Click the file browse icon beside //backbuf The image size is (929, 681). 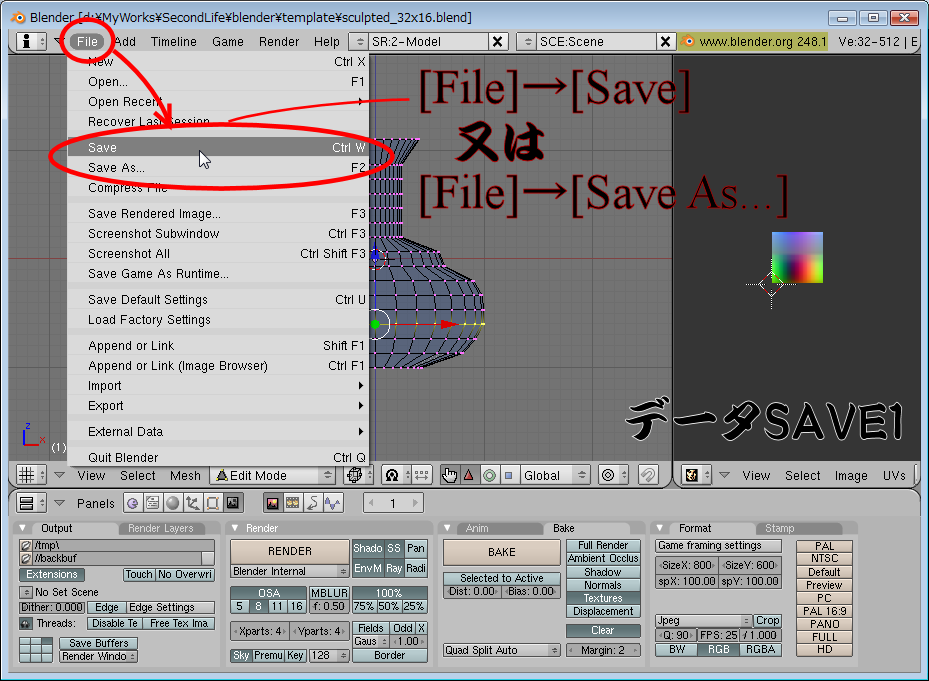[x=25, y=558]
